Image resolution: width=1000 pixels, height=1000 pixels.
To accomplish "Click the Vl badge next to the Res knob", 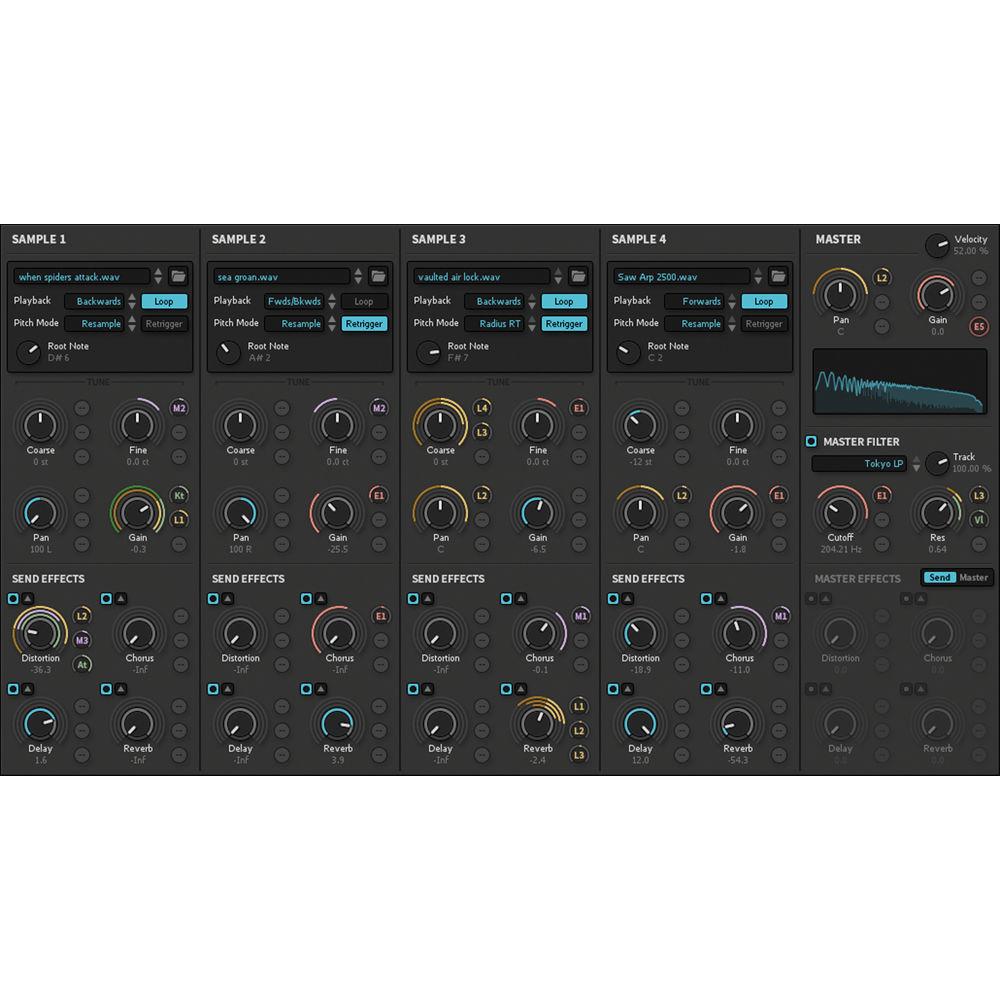I will tap(980, 519).
